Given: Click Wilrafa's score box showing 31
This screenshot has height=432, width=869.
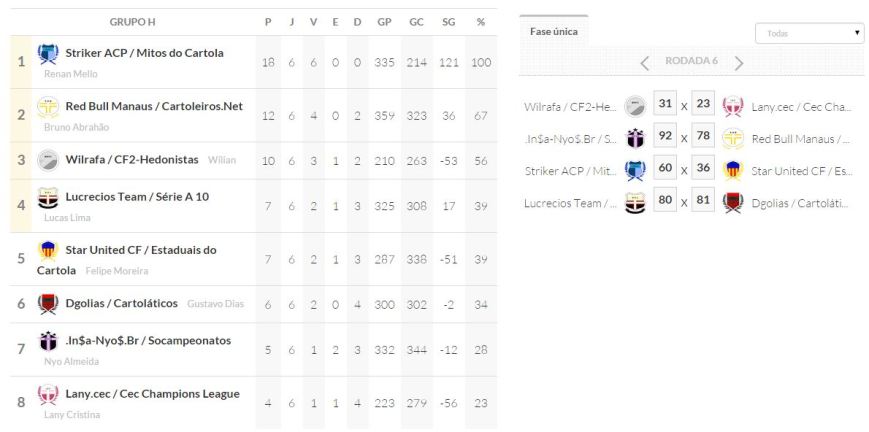Looking at the screenshot, I should (665, 105).
